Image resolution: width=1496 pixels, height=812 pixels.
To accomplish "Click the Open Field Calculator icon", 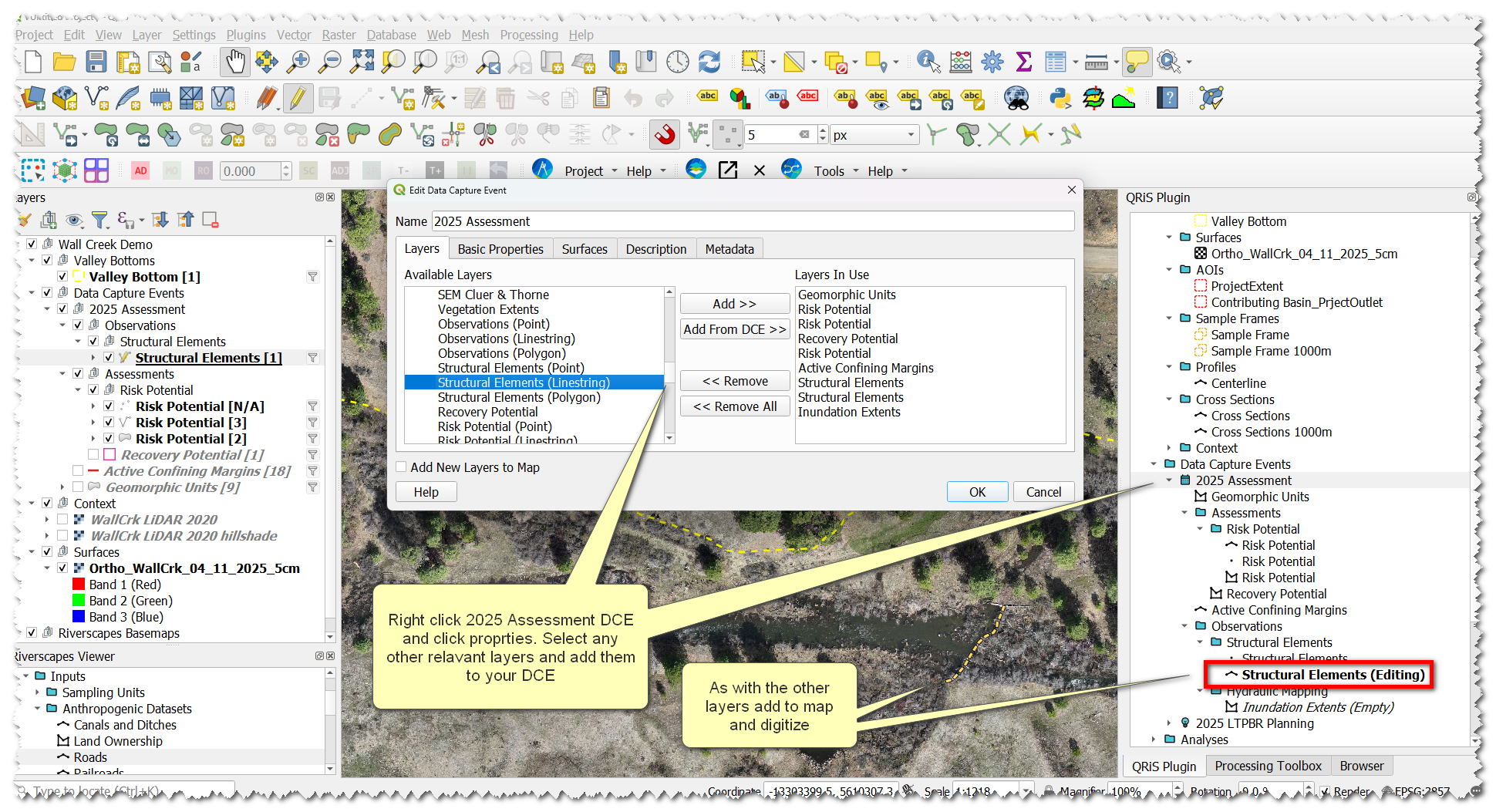I will click(x=961, y=62).
